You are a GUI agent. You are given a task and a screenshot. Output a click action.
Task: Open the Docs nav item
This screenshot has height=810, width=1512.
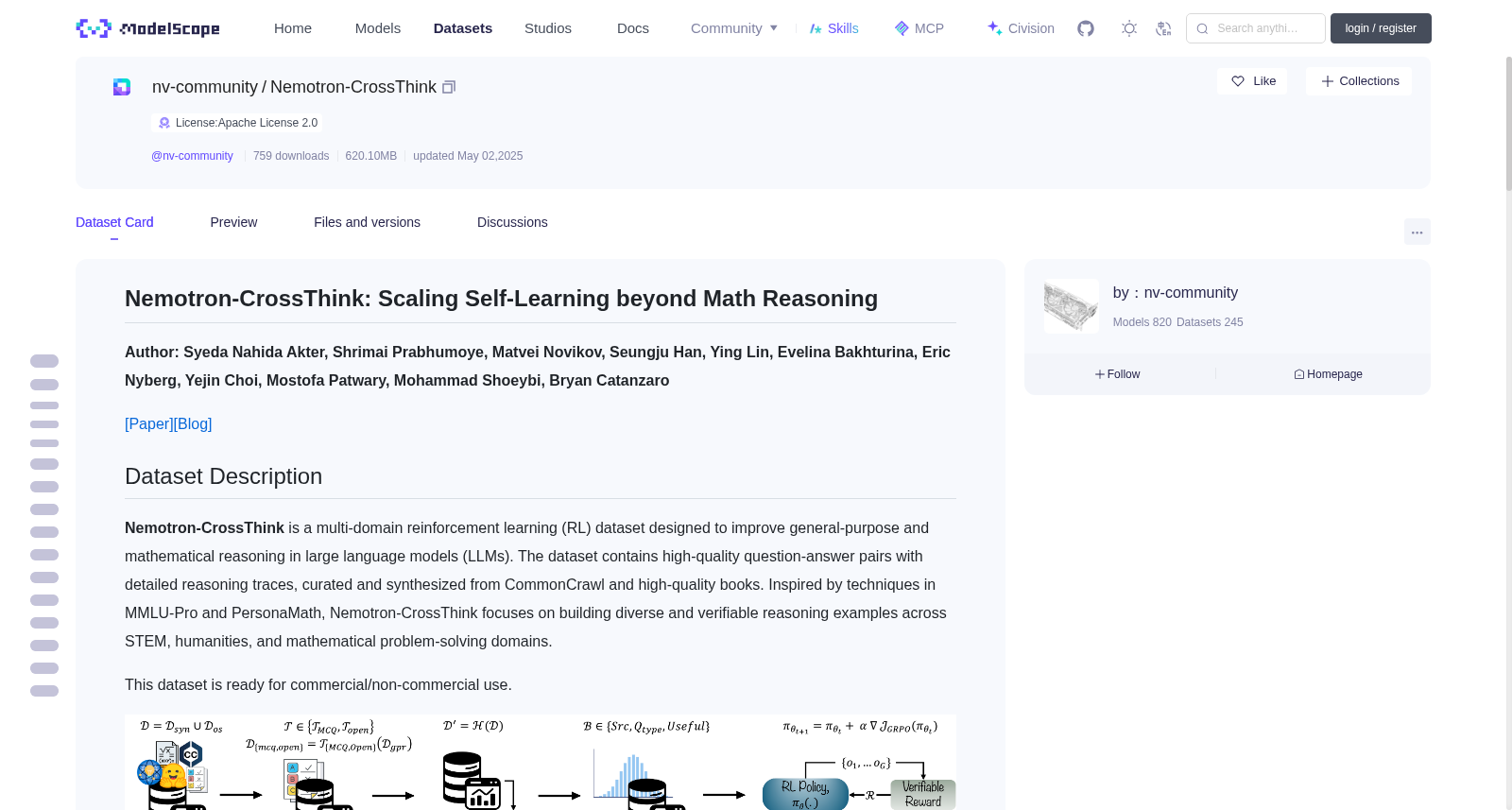633,28
